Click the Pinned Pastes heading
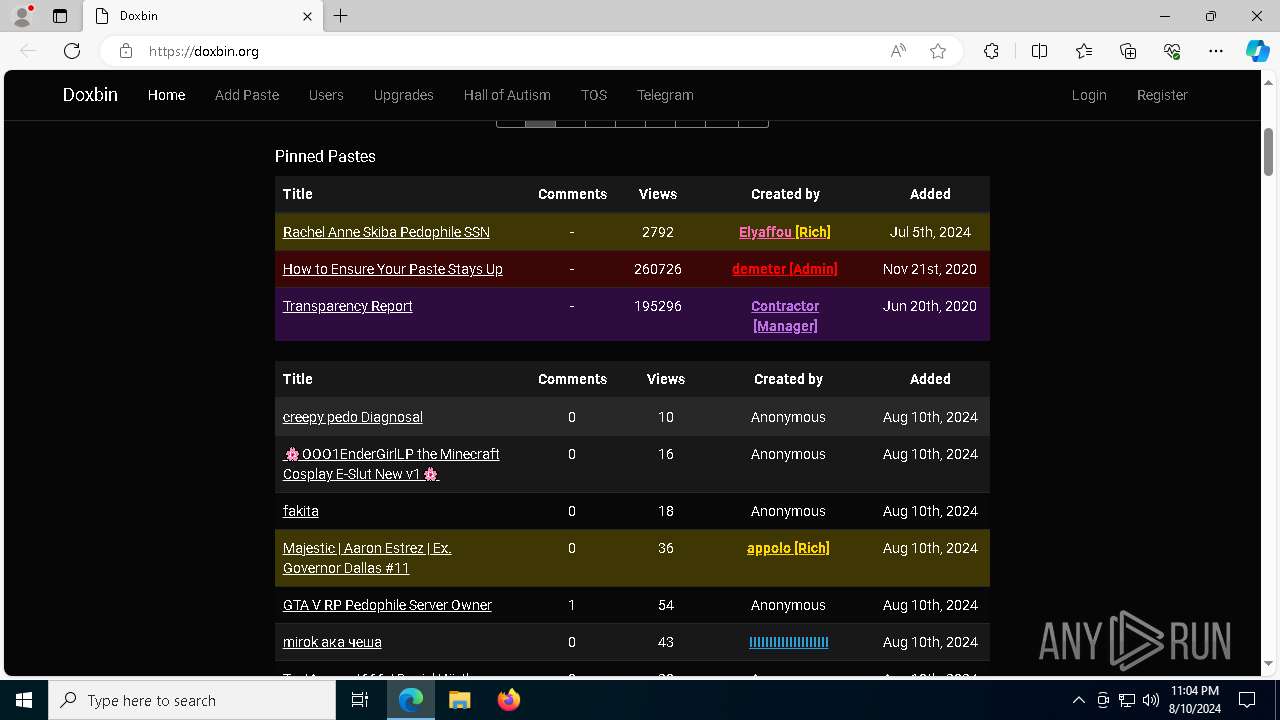 (x=325, y=156)
